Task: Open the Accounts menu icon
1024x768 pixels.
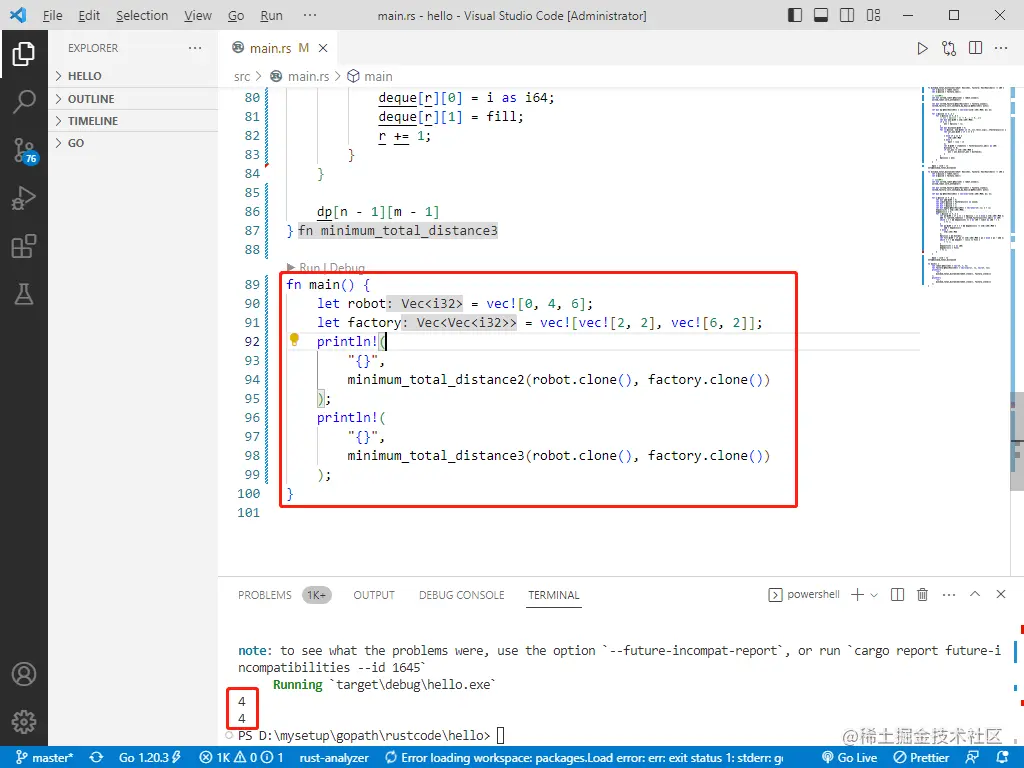Action: click(x=24, y=674)
